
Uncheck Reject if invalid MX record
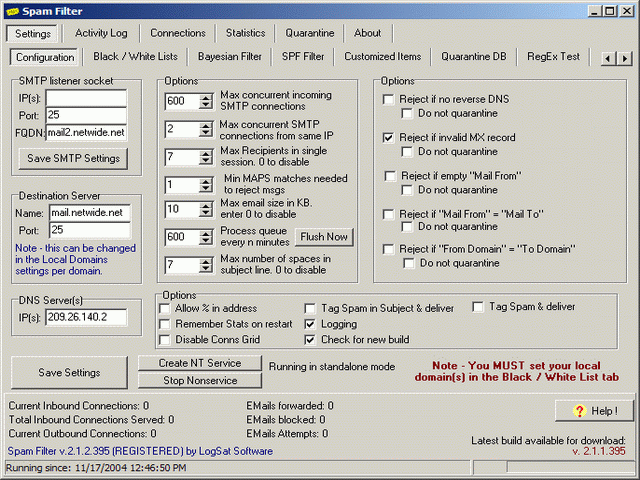389,138
